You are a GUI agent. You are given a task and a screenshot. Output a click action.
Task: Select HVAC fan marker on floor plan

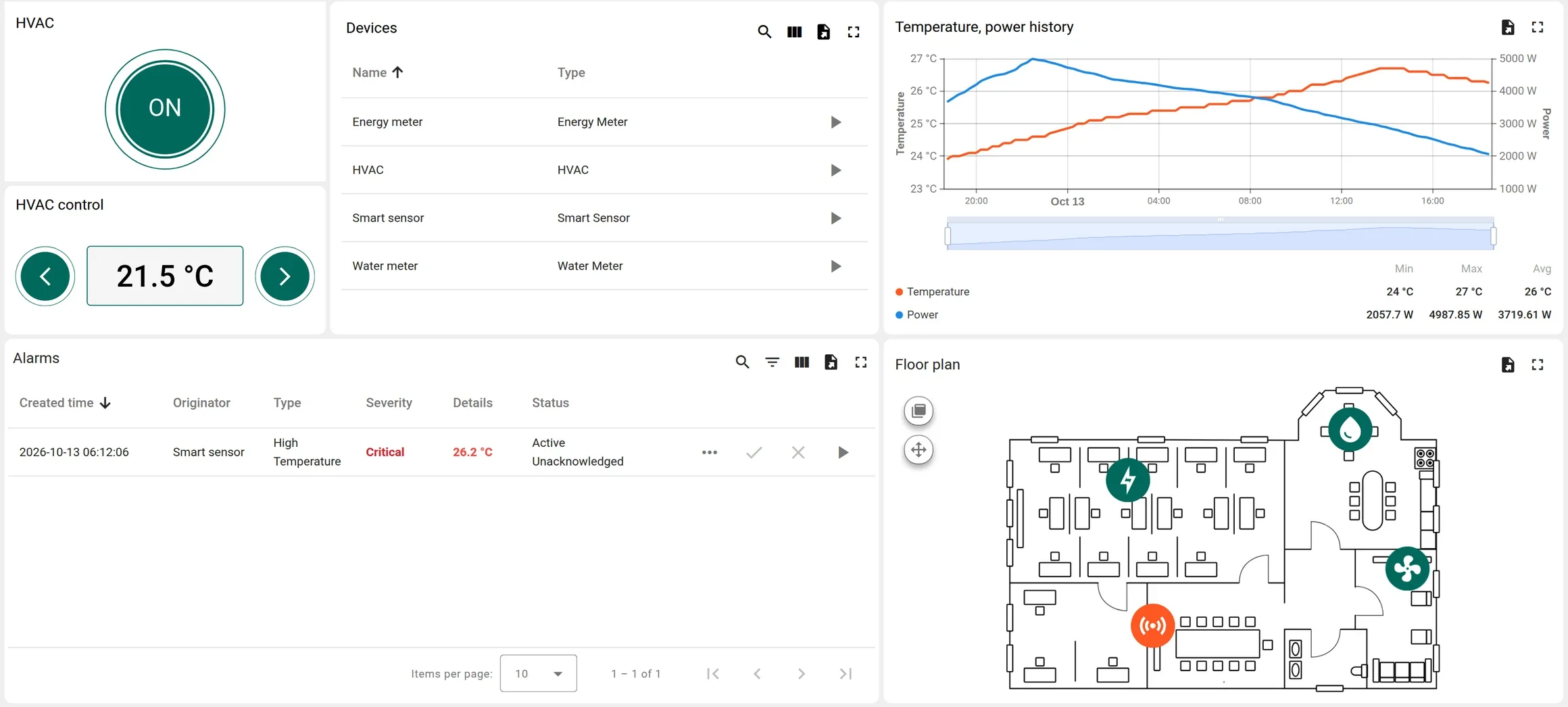pyautogui.click(x=1407, y=568)
